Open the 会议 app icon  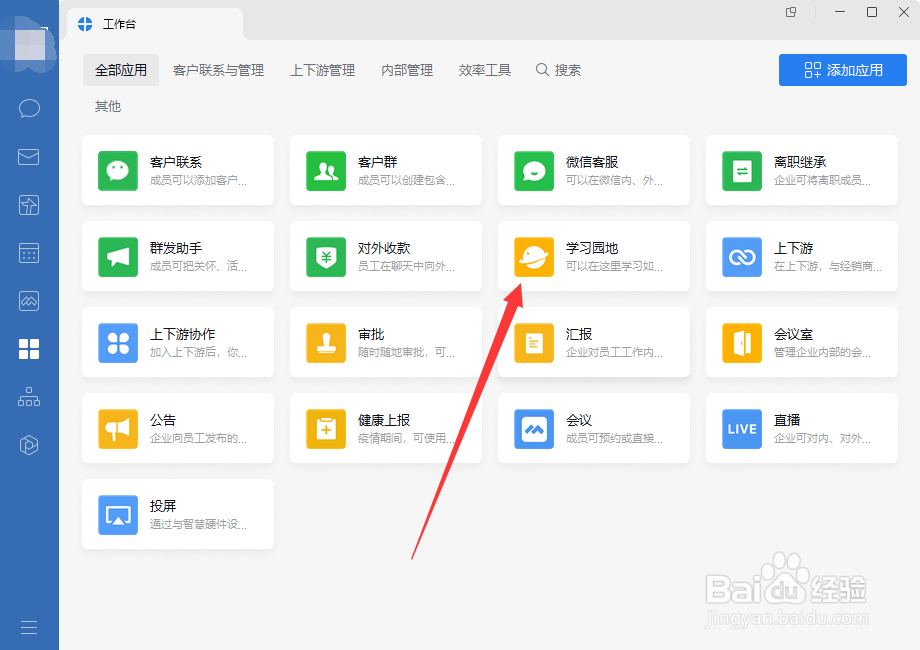click(534, 429)
